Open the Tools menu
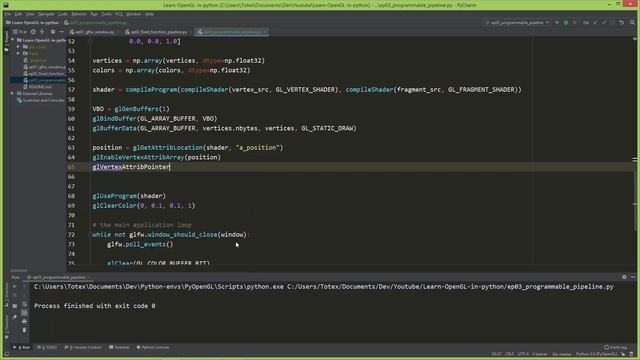The width and height of the screenshot is (640, 360). pyautogui.click(x=107, y=14)
